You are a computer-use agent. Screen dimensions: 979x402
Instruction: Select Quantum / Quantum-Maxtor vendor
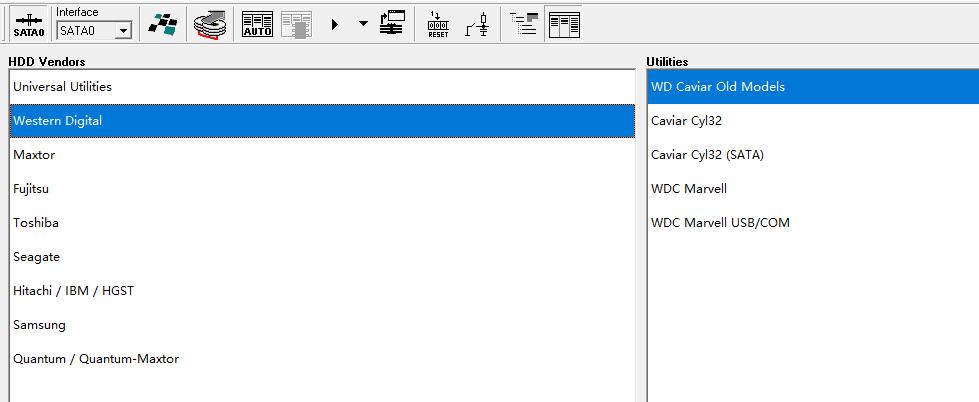(323, 359)
